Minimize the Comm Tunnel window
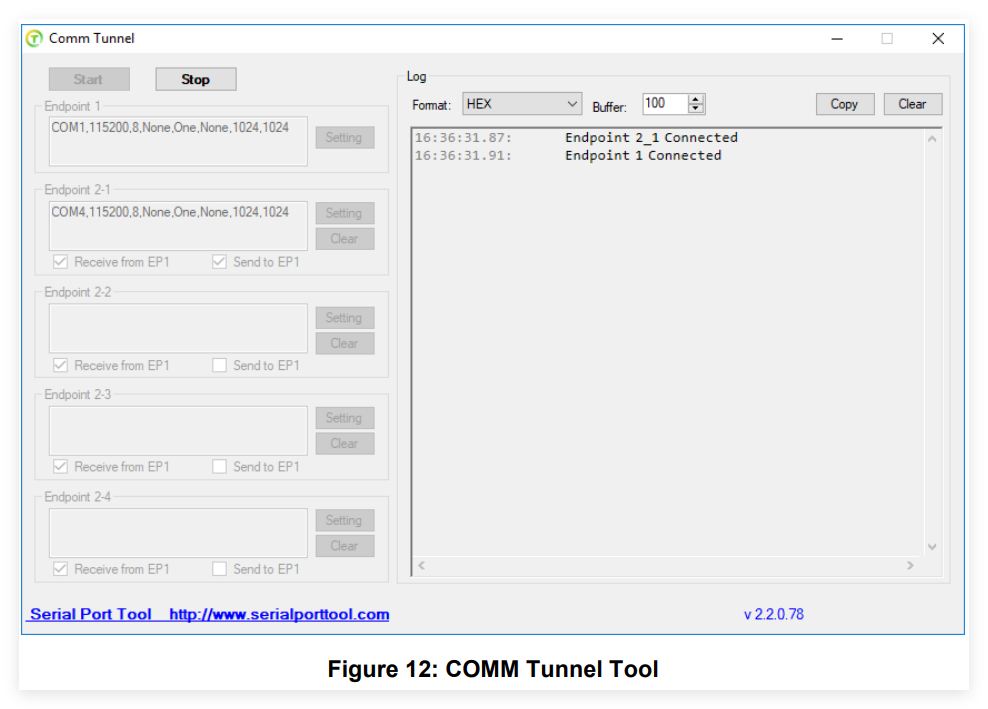 (837, 39)
